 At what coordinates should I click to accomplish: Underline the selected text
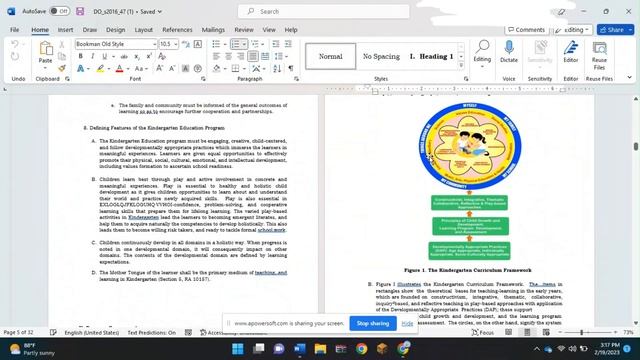(104, 56)
